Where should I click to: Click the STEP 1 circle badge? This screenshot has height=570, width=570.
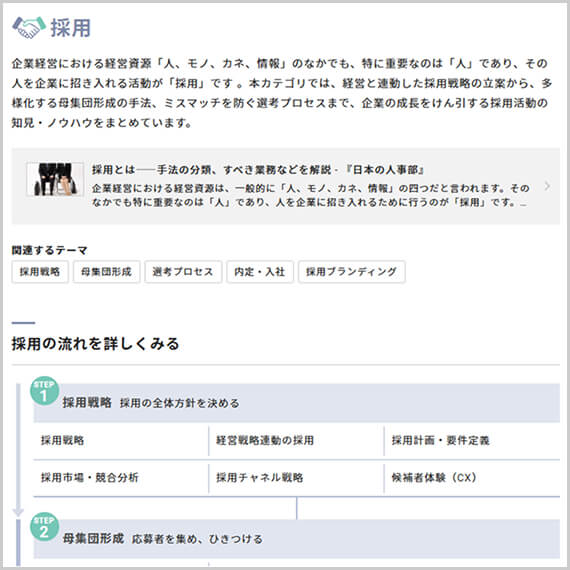44,391
